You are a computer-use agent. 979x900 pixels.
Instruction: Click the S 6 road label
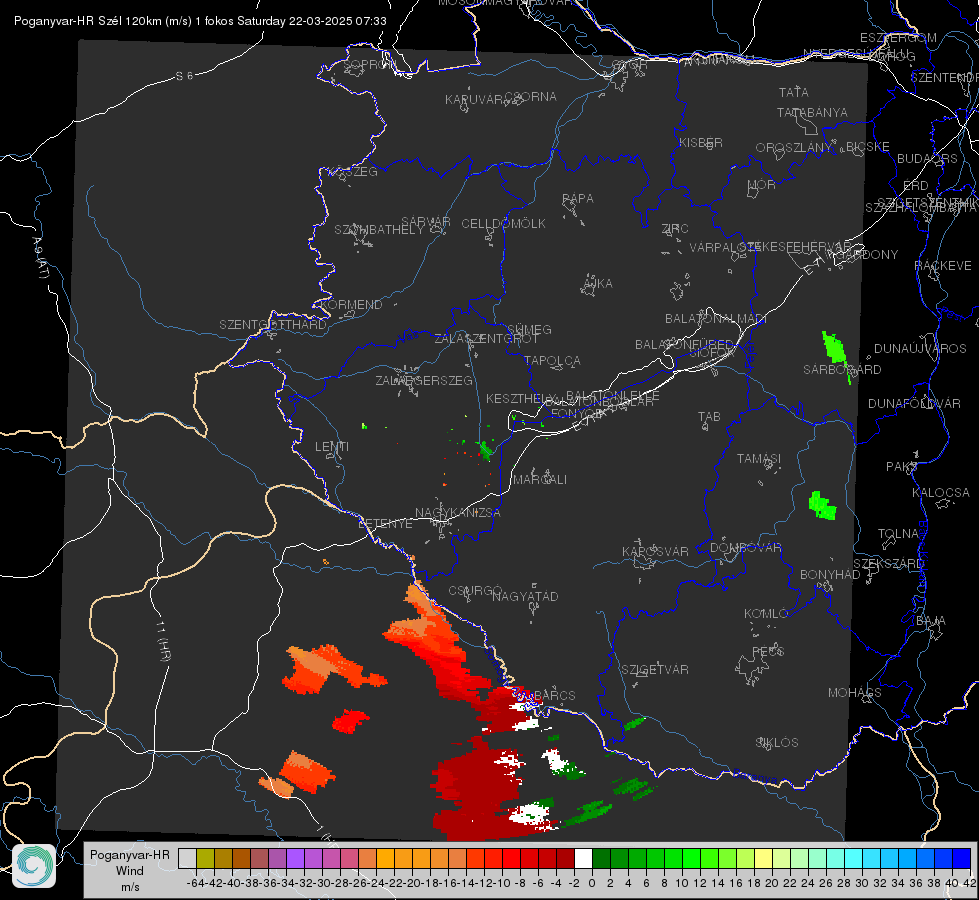184,76
